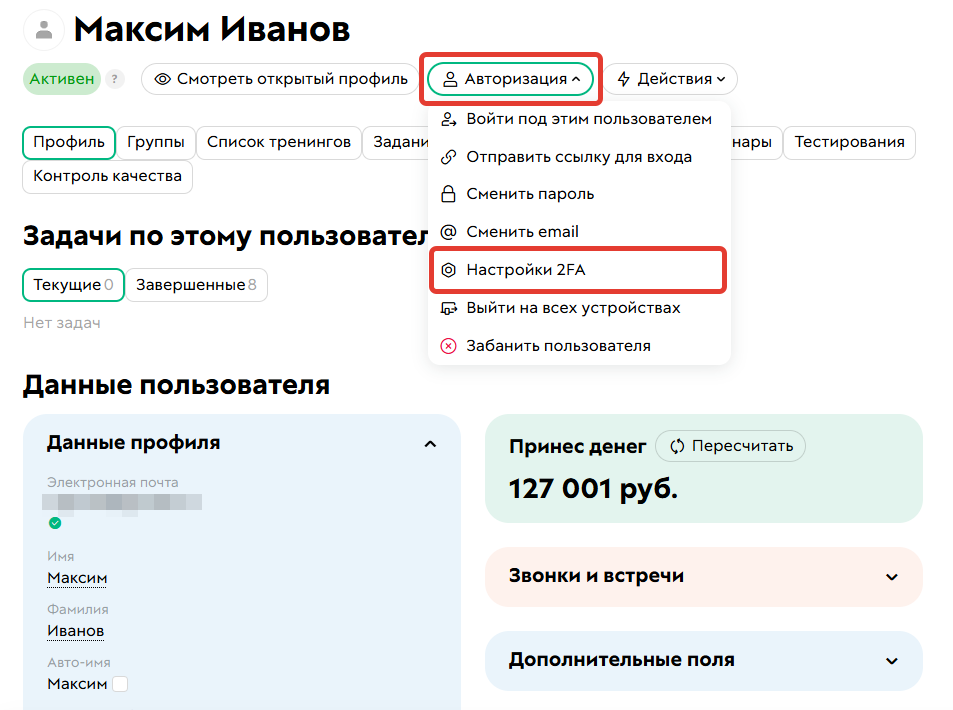Open the Список тренингов tab

(x=280, y=142)
